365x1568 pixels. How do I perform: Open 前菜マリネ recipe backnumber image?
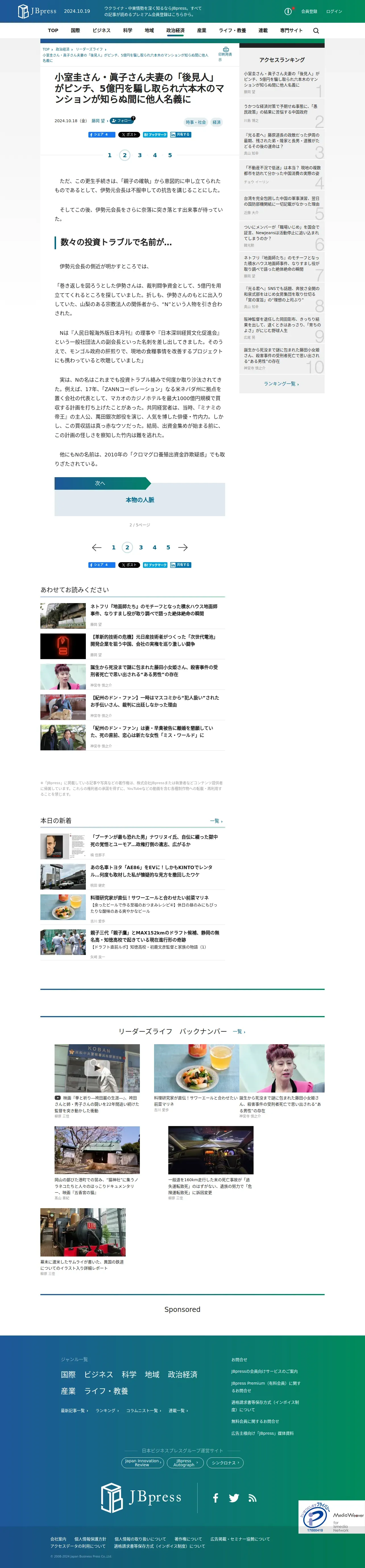(x=196, y=1068)
